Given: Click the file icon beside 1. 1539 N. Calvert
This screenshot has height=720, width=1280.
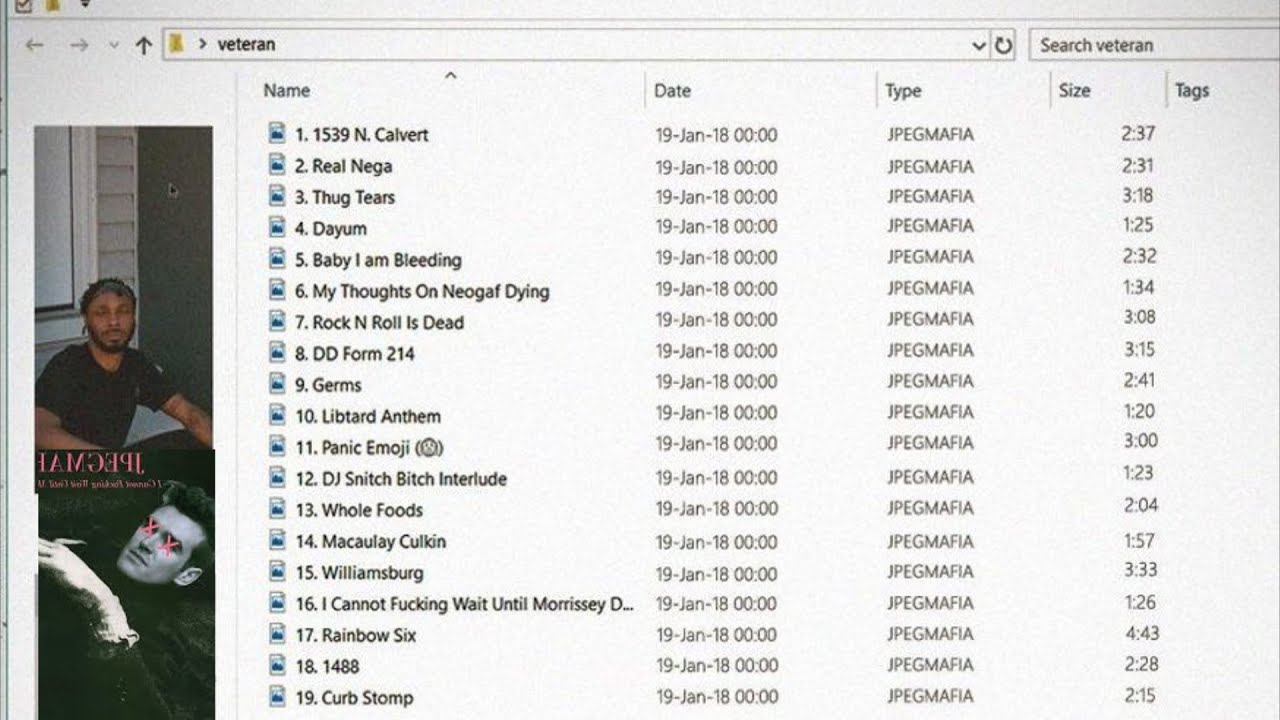Looking at the screenshot, I should click(x=277, y=133).
